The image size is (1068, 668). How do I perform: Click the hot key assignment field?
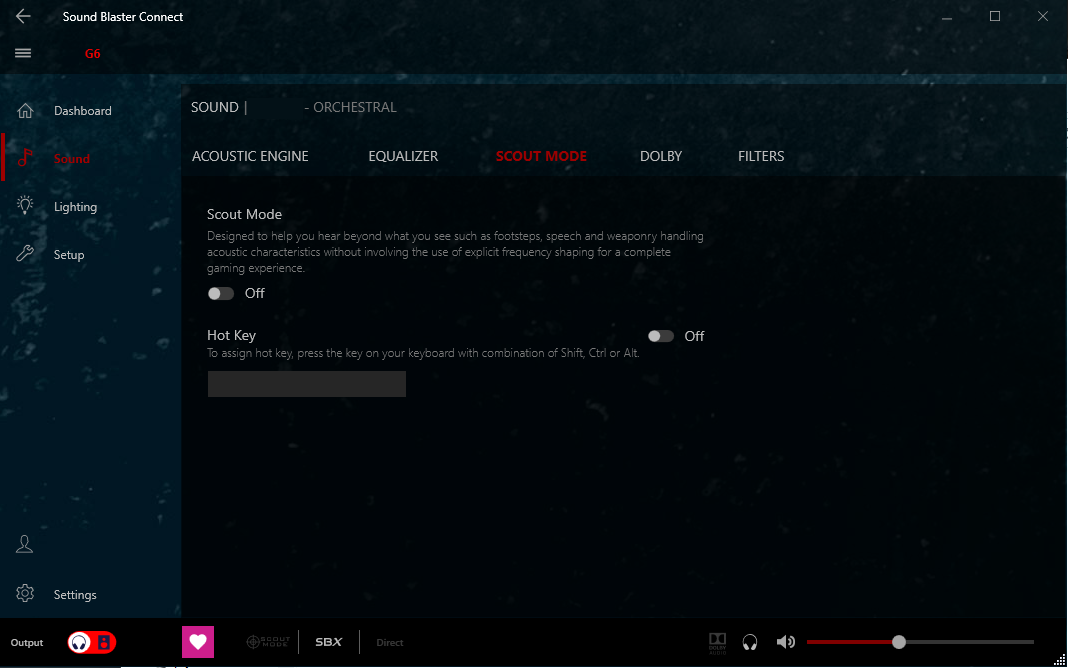(307, 384)
